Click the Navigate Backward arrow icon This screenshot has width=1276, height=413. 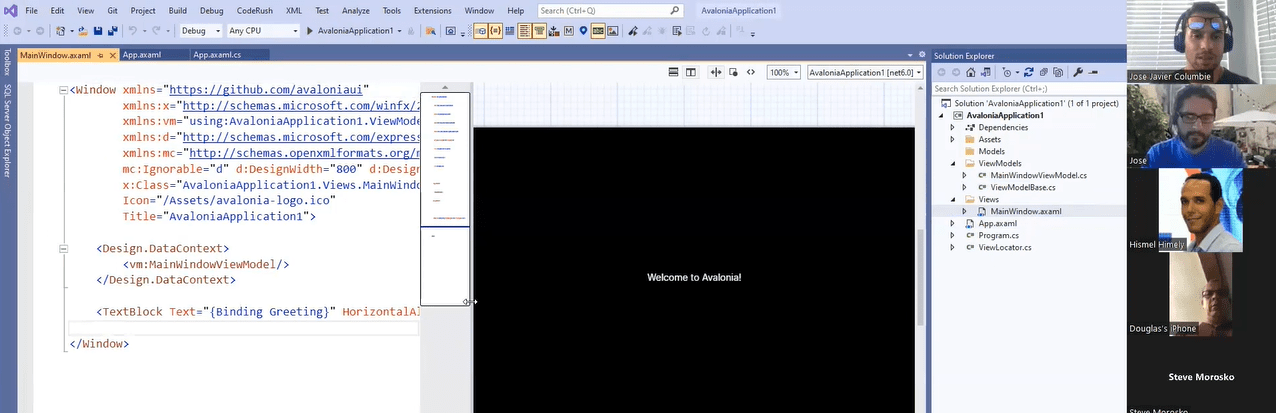17,31
